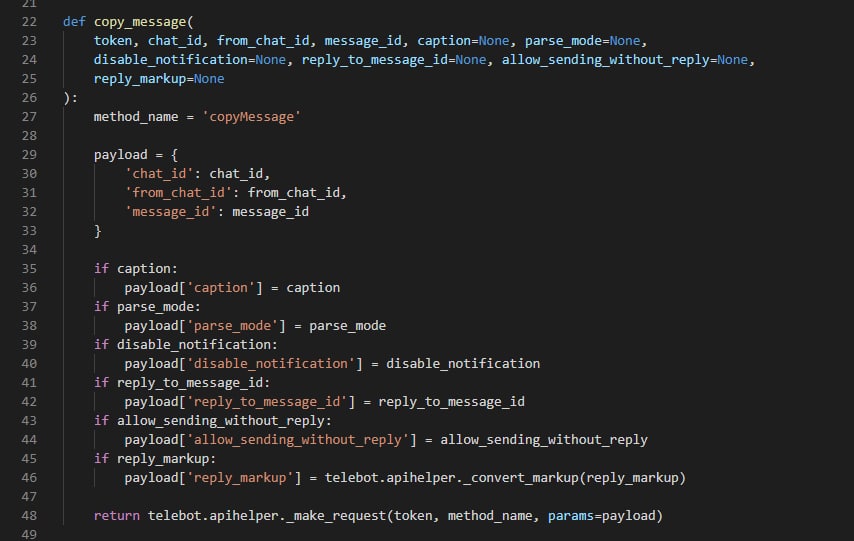This screenshot has height=541, width=854.
Task: Click the closing brace on line 33
Action: pos(97,231)
